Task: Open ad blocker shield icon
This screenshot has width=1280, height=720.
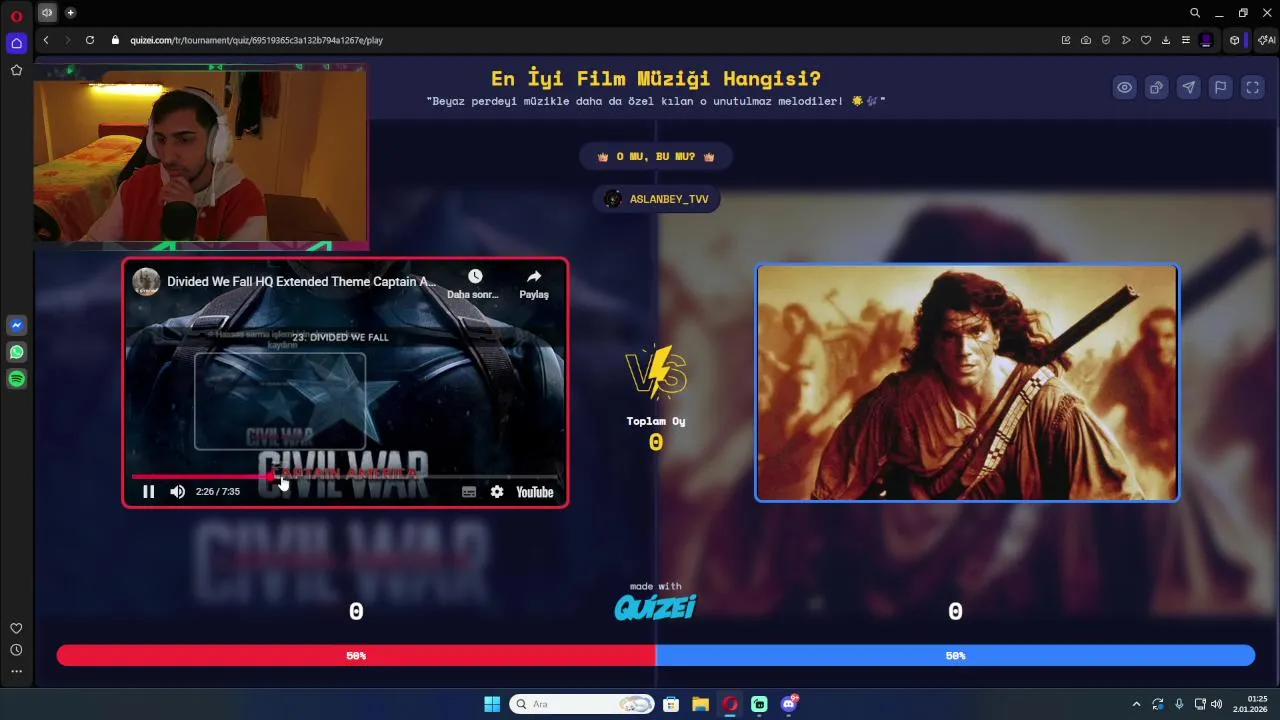Action: tap(1106, 40)
